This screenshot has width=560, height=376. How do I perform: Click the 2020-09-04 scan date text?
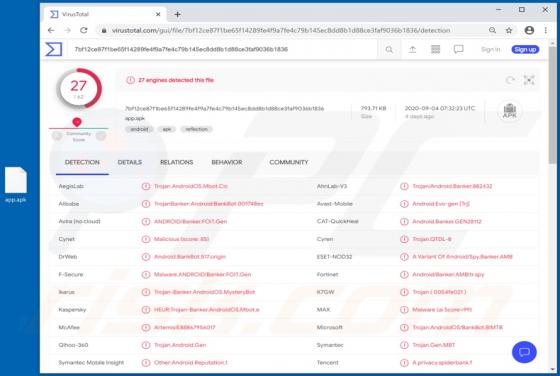click(x=440, y=108)
